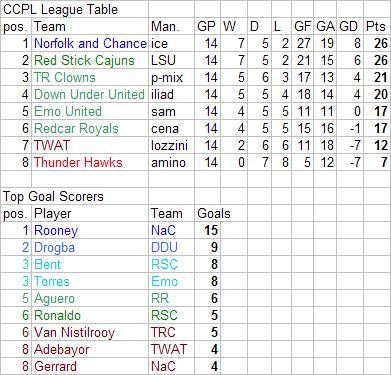Click the GD column header cell

click(x=350, y=26)
